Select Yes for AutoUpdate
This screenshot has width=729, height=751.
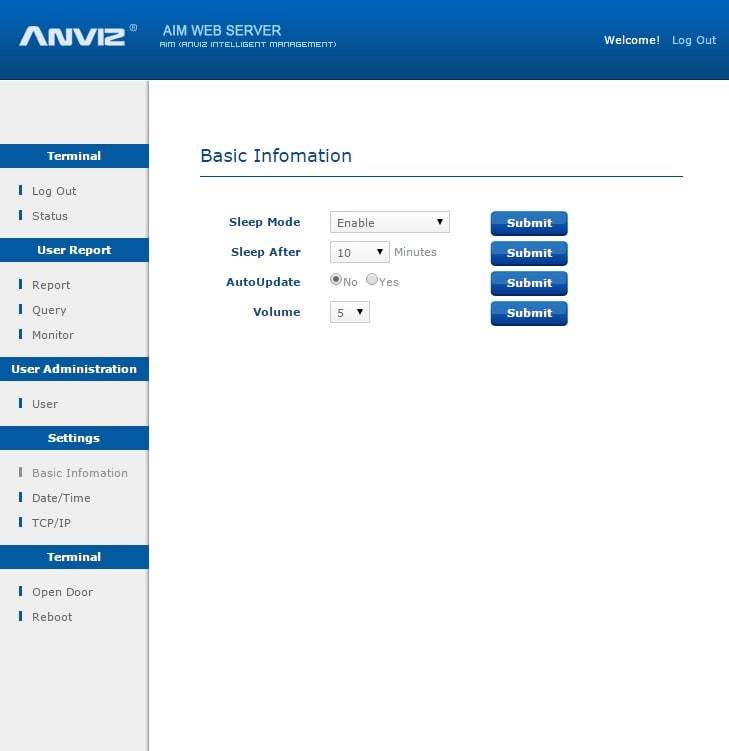click(372, 281)
